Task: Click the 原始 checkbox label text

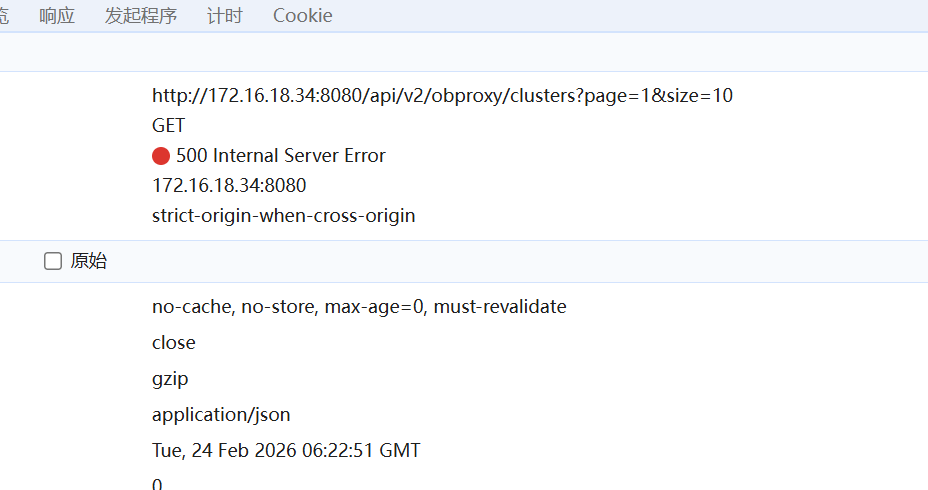Action: click(x=89, y=262)
